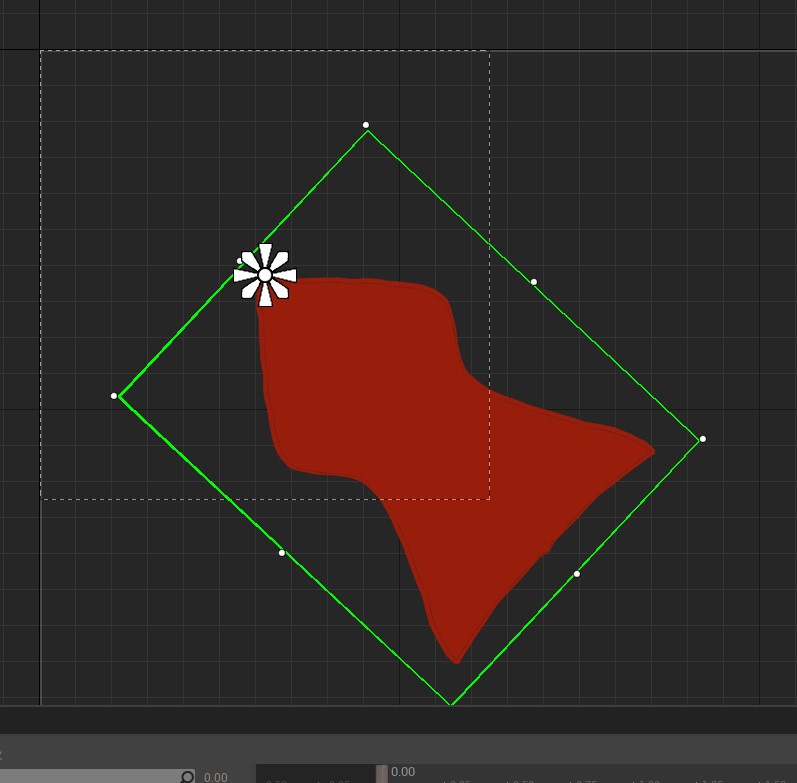Viewport: 797px width, 783px height.
Task: Click the timeline playhead marker
Action: pos(382,774)
